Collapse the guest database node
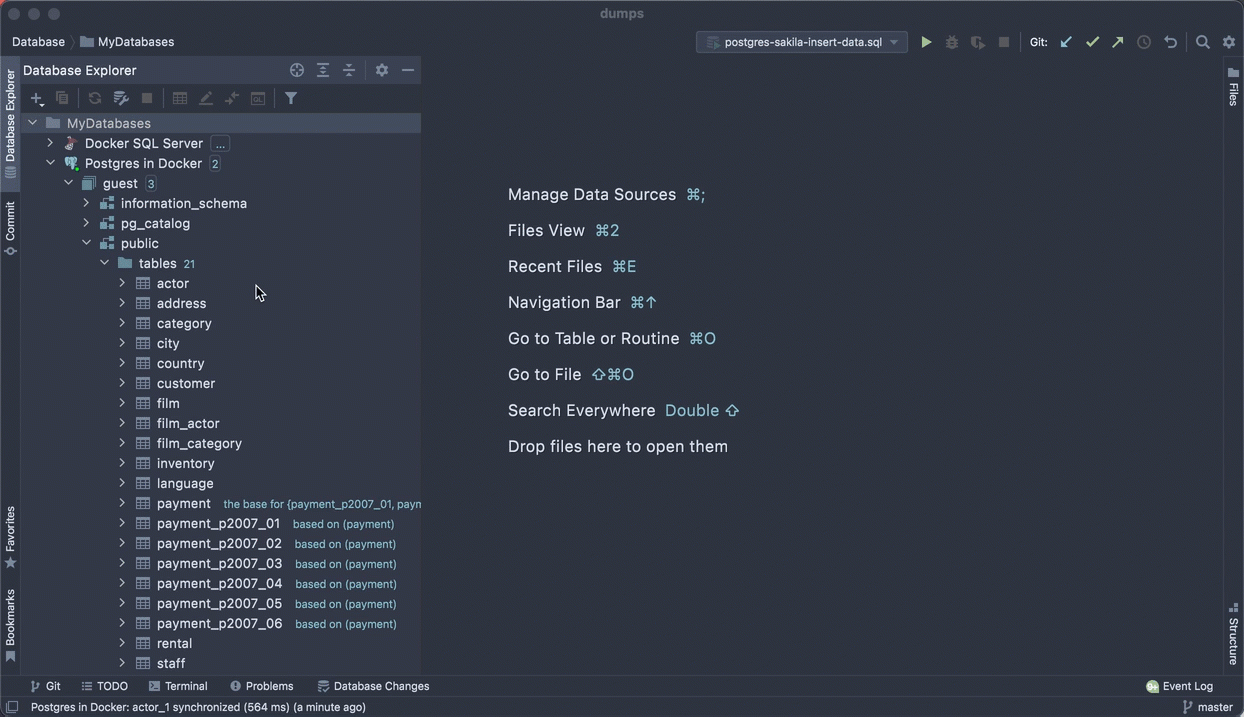Image resolution: width=1244 pixels, height=717 pixels. tap(68, 183)
